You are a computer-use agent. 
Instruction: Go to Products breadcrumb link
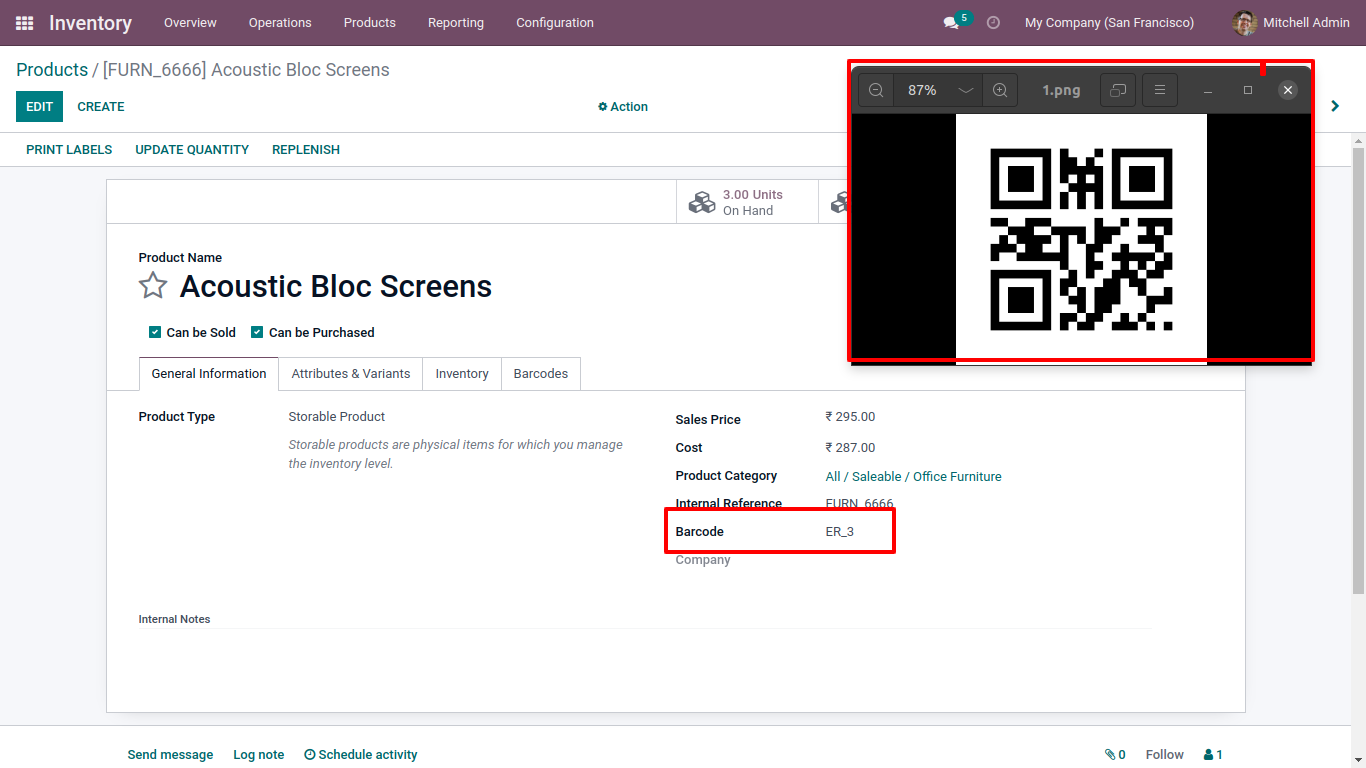click(52, 70)
